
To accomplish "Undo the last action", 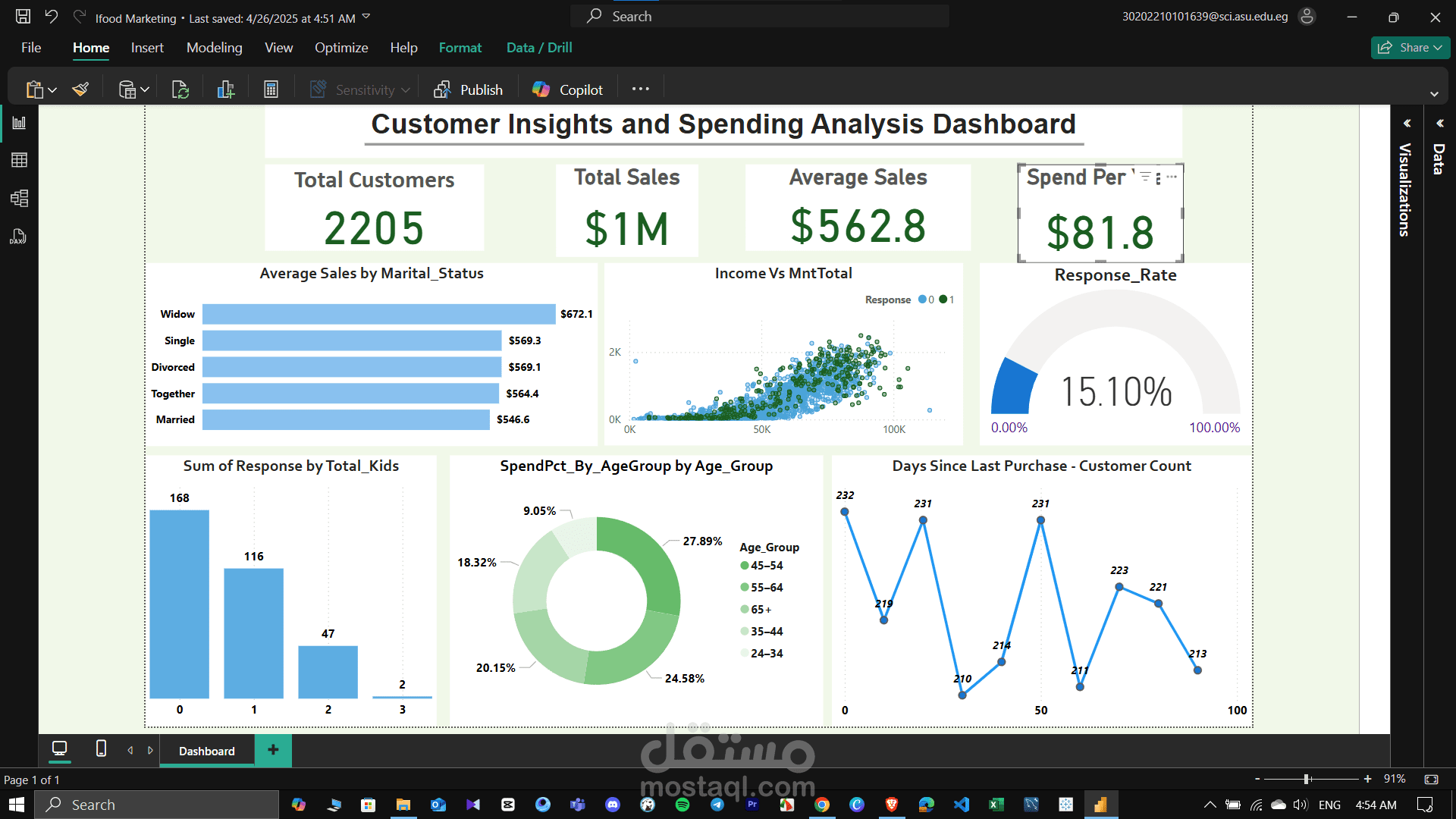I will [x=52, y=17].
